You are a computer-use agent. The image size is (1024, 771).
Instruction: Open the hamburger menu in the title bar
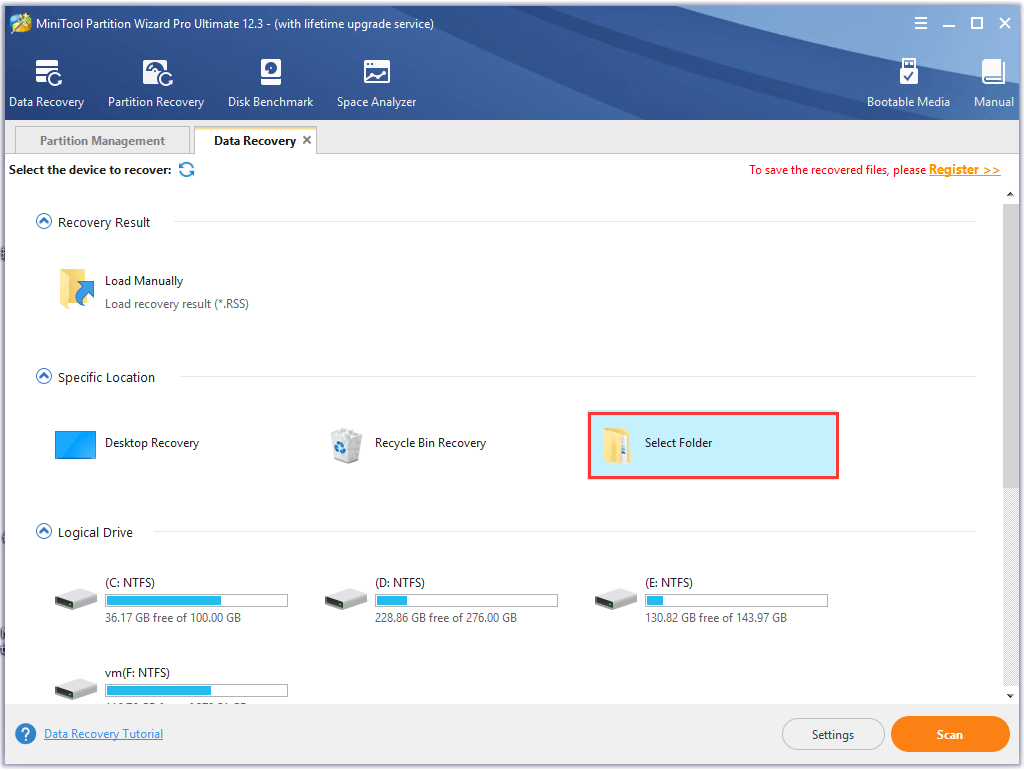(920, 24)
